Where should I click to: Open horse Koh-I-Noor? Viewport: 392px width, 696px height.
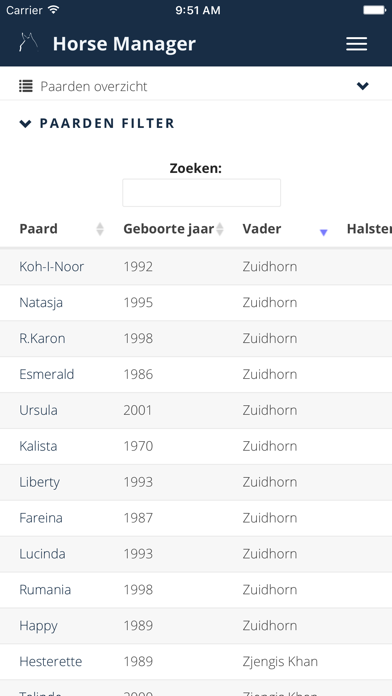tap(51, 267)
